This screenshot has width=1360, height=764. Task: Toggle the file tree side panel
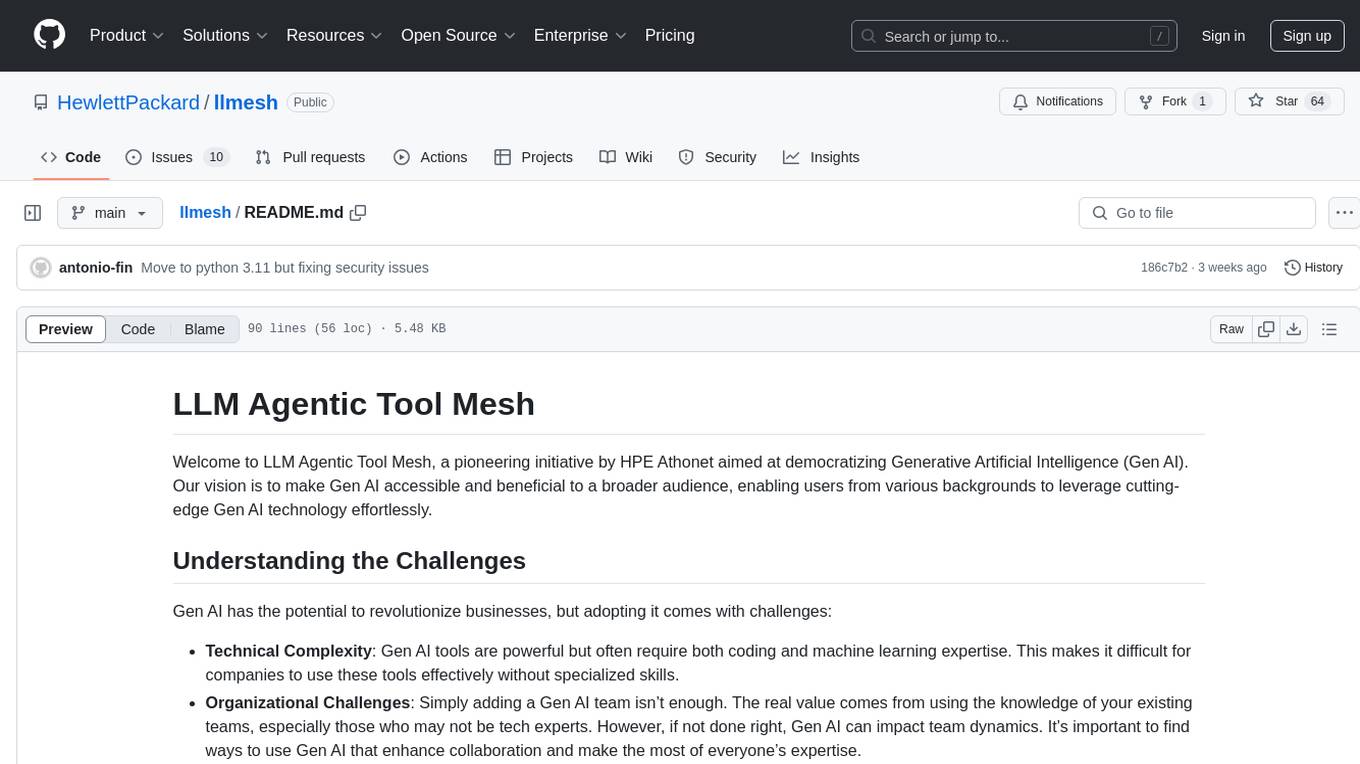[33, 213]
